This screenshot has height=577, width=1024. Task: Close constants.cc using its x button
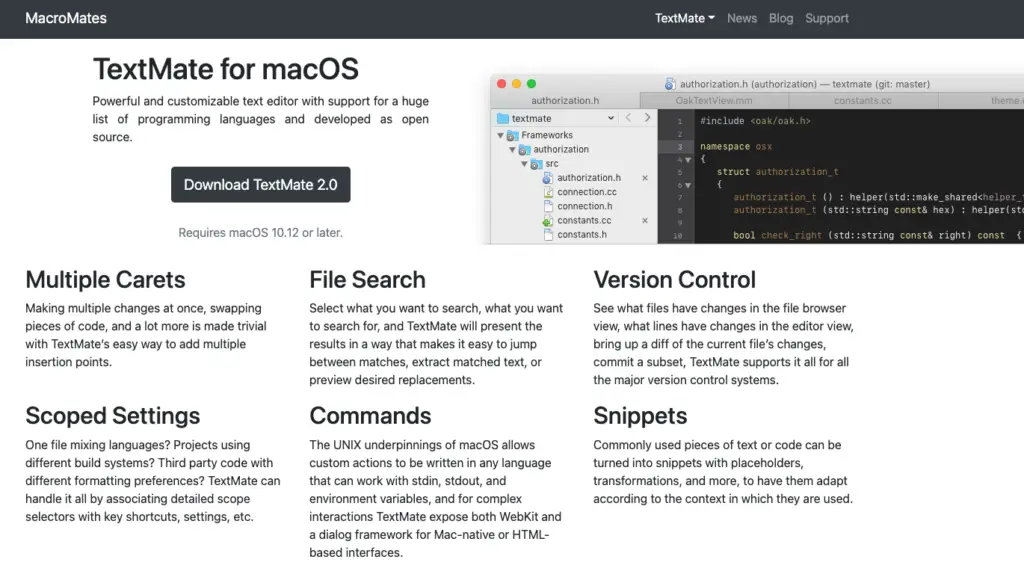click(x=645, y=221)
